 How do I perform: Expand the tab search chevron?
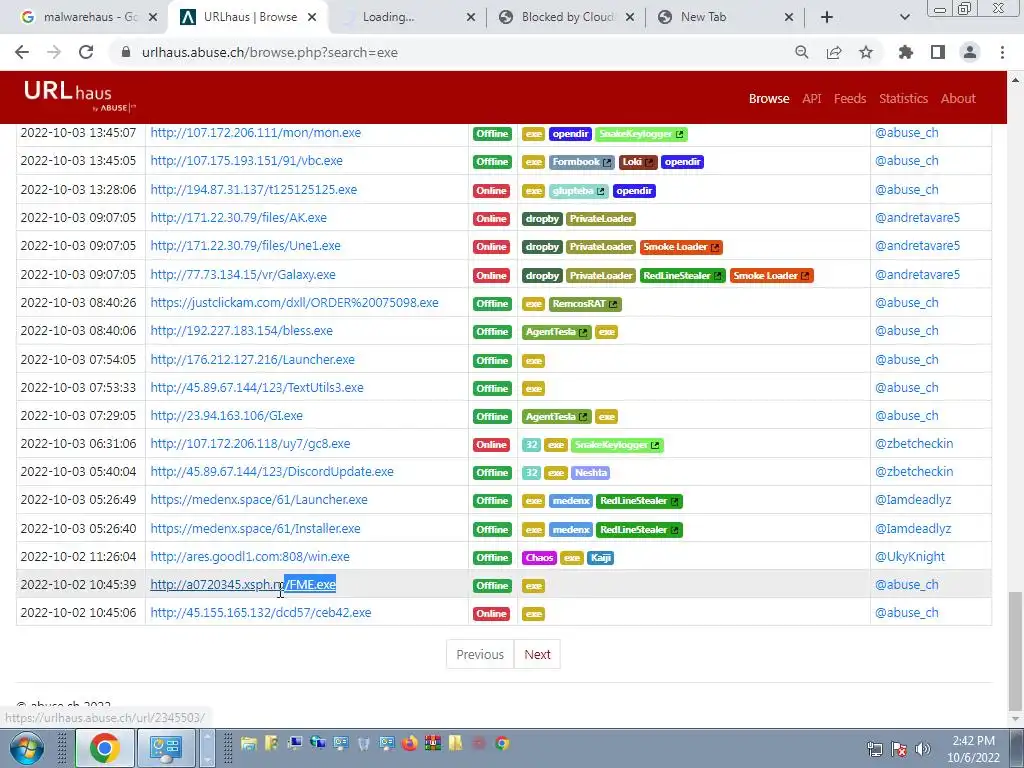pyautogui.click(x=904, y=18)
